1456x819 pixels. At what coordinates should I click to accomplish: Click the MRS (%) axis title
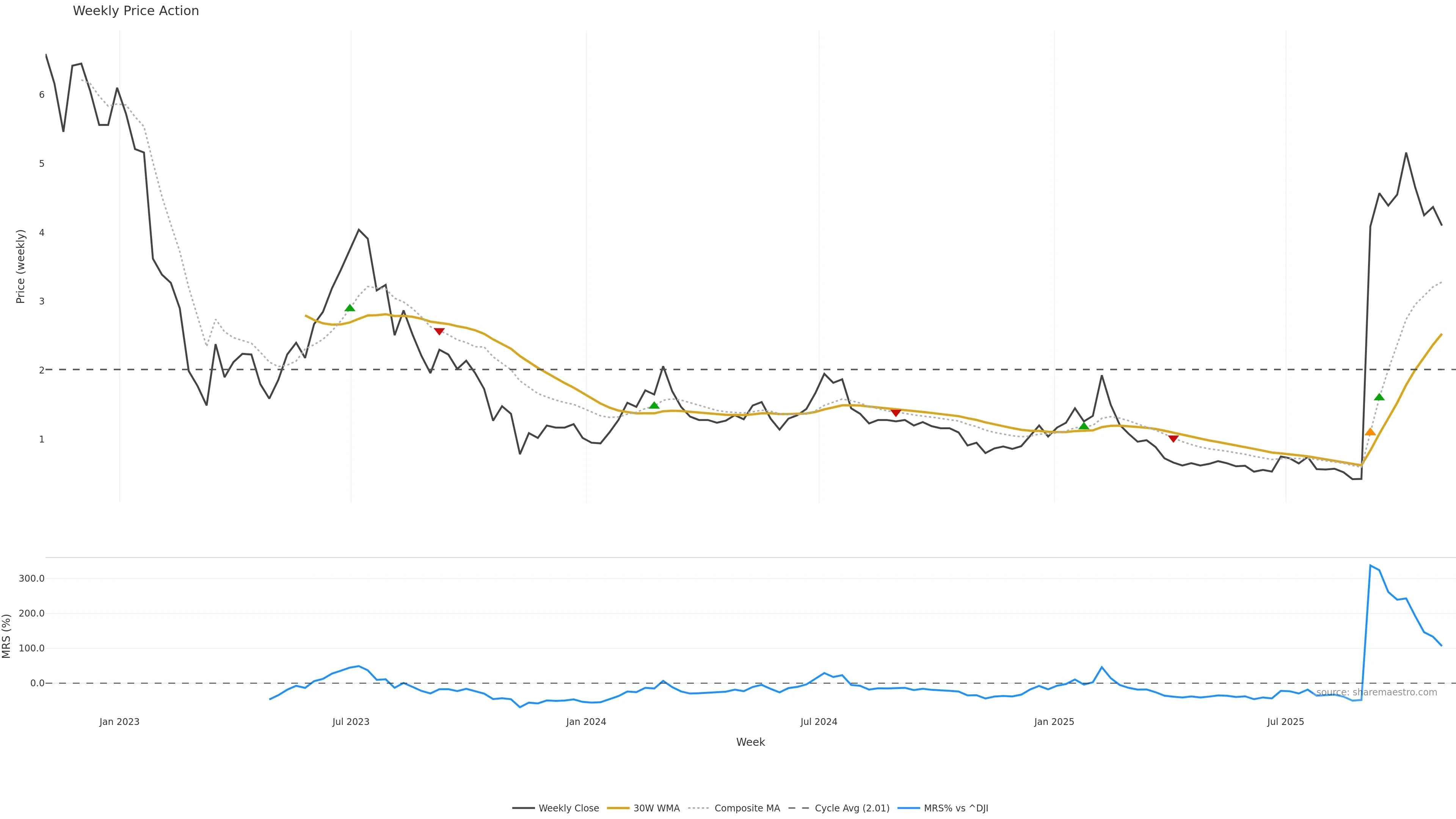(x=7, y=636)
